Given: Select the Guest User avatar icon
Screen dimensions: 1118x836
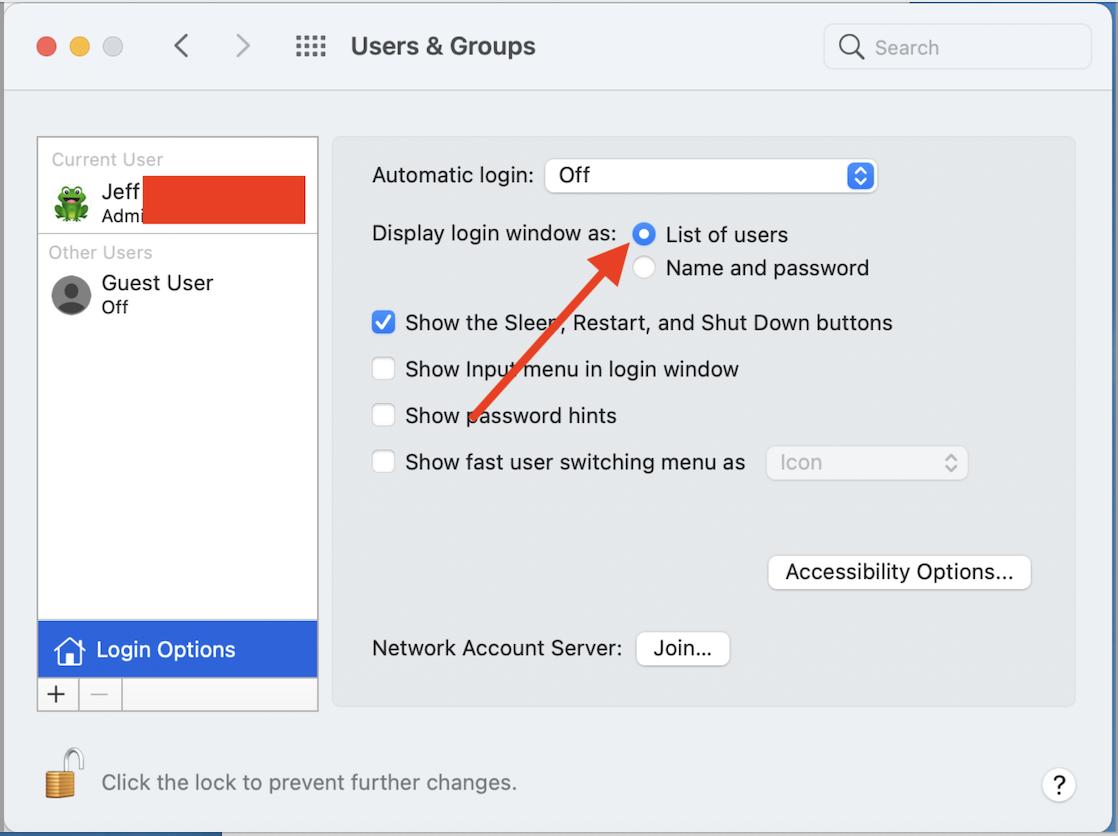Looking at the screenshot, I should click(71, 295).
